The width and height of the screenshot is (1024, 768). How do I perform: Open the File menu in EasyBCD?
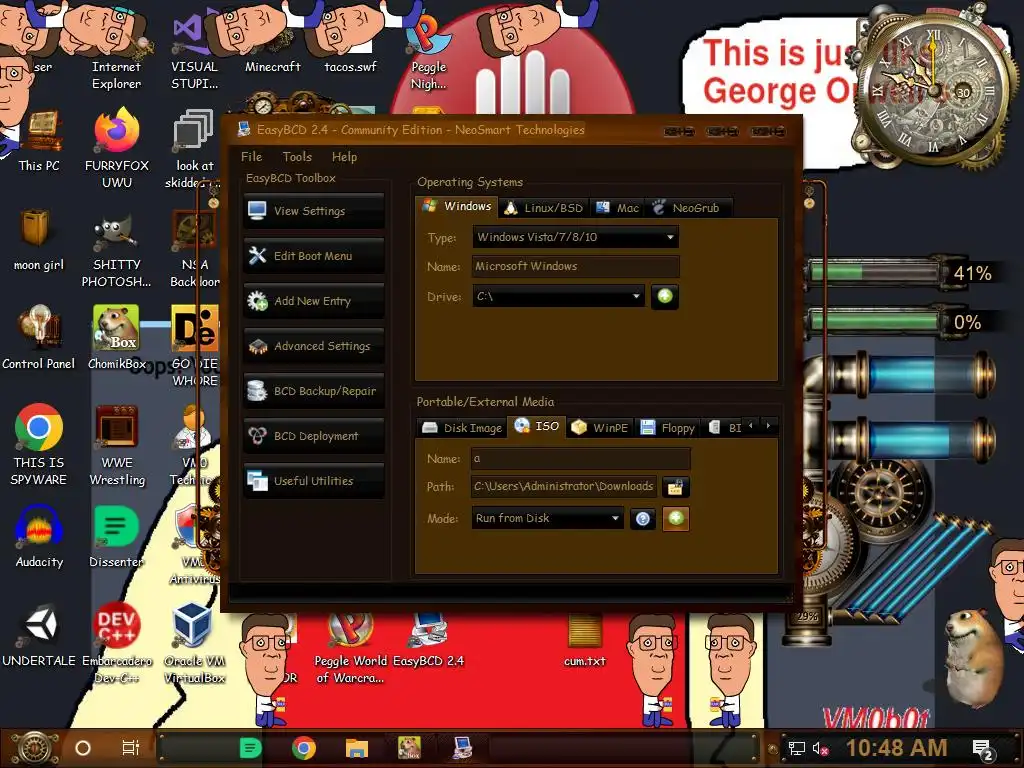coord(251,157)
